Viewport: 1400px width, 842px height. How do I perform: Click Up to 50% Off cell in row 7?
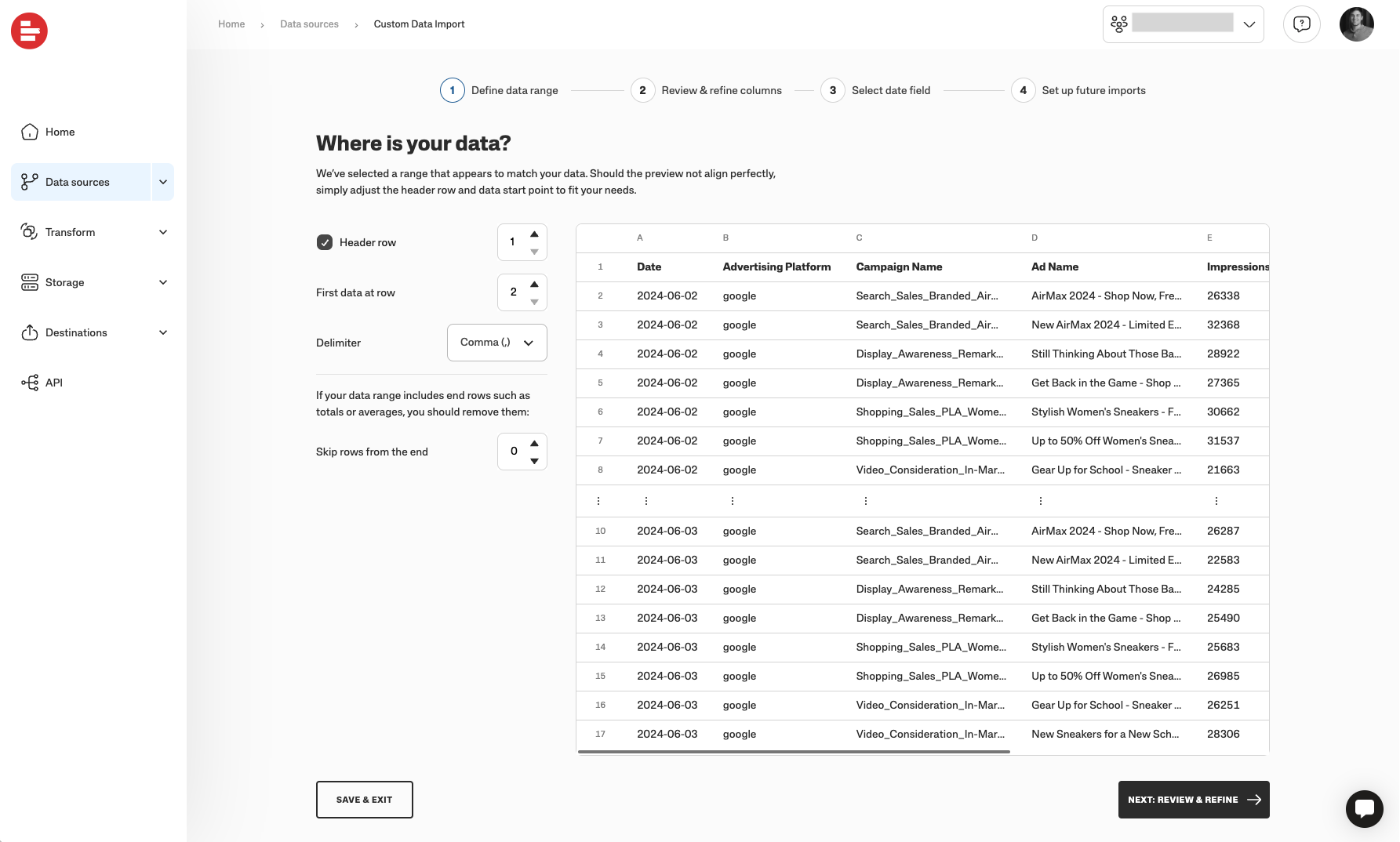(1106, 441)
